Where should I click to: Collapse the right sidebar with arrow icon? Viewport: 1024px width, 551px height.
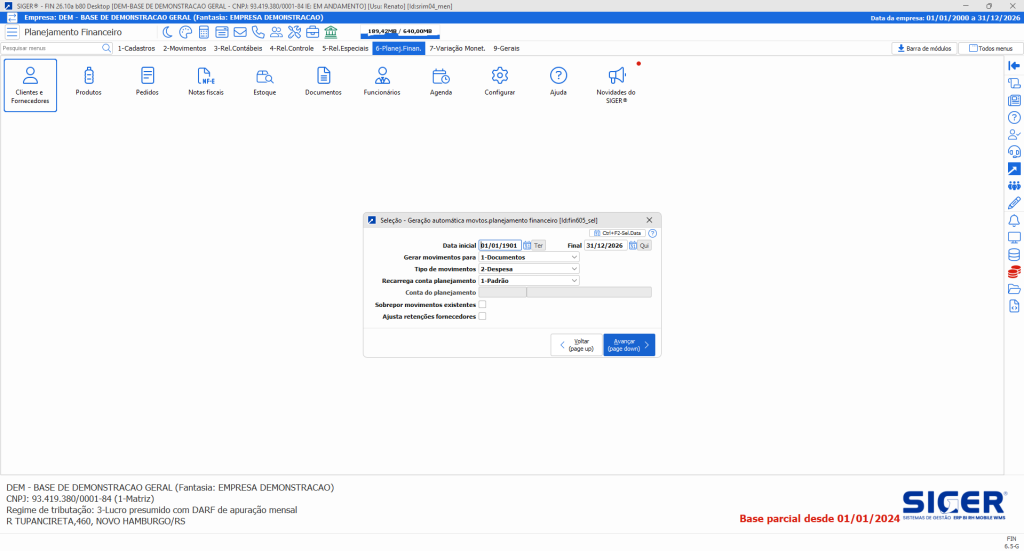(x=1014, y=66)
